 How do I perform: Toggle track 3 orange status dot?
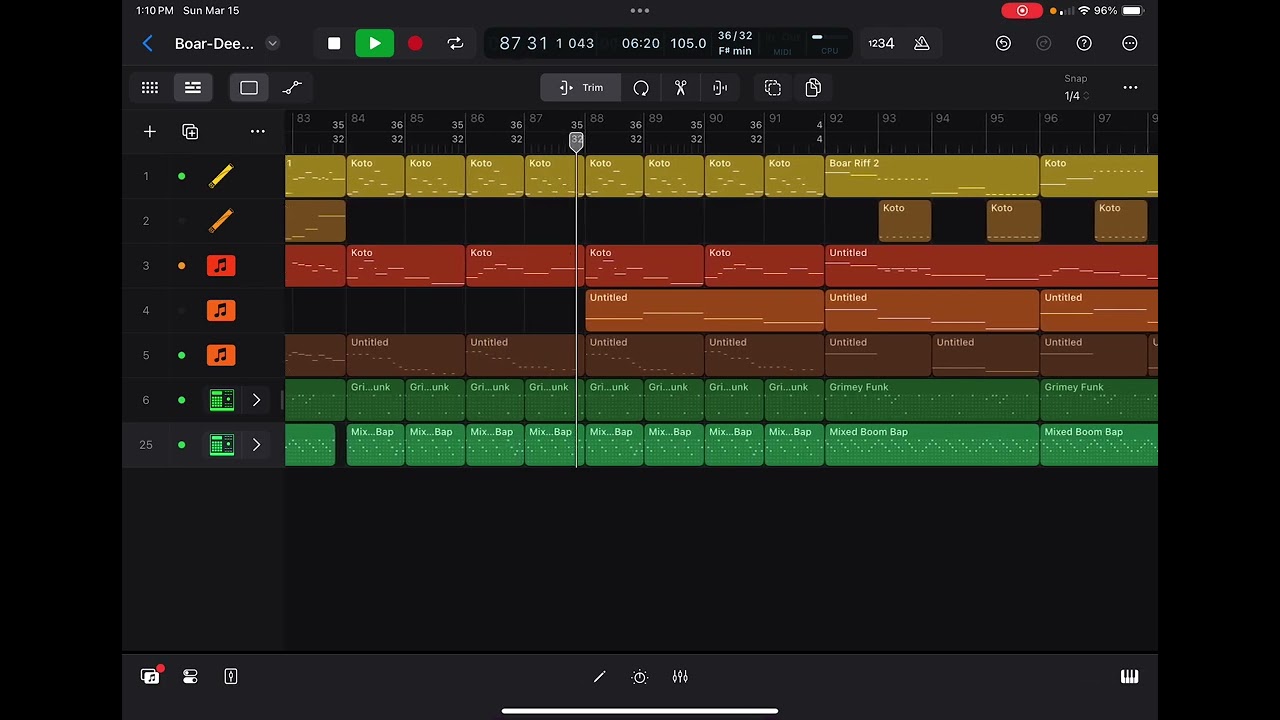point(181,266)
